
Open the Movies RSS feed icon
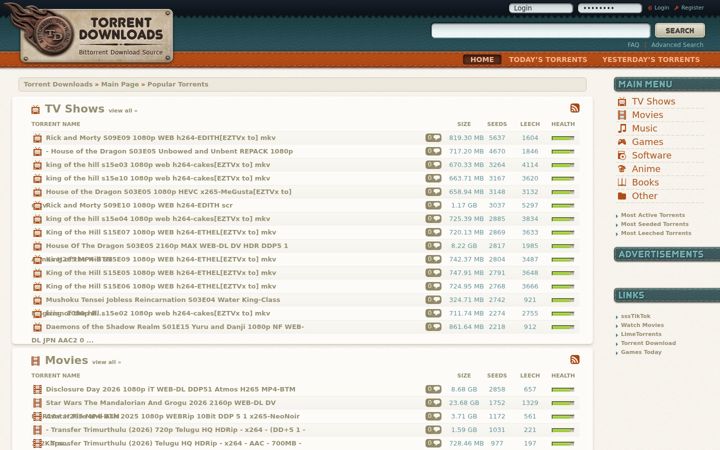pyautogui.click(x=574, y=360)
